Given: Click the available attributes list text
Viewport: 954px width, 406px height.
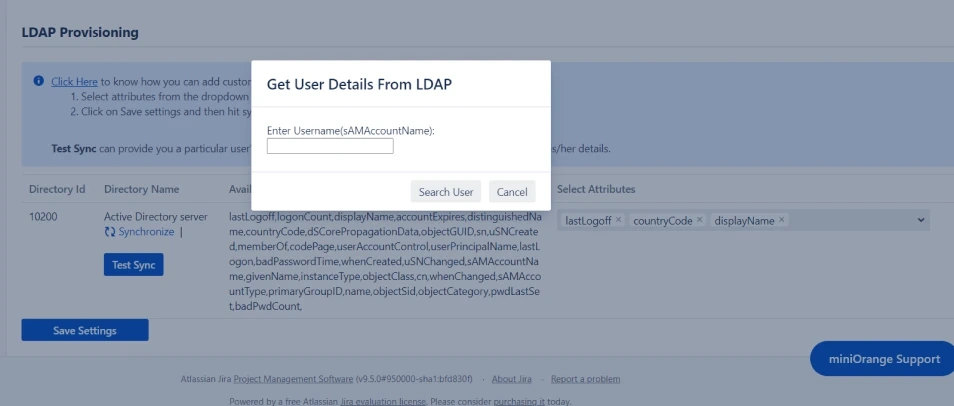Looking at the screenshot, I should [386, 262].
